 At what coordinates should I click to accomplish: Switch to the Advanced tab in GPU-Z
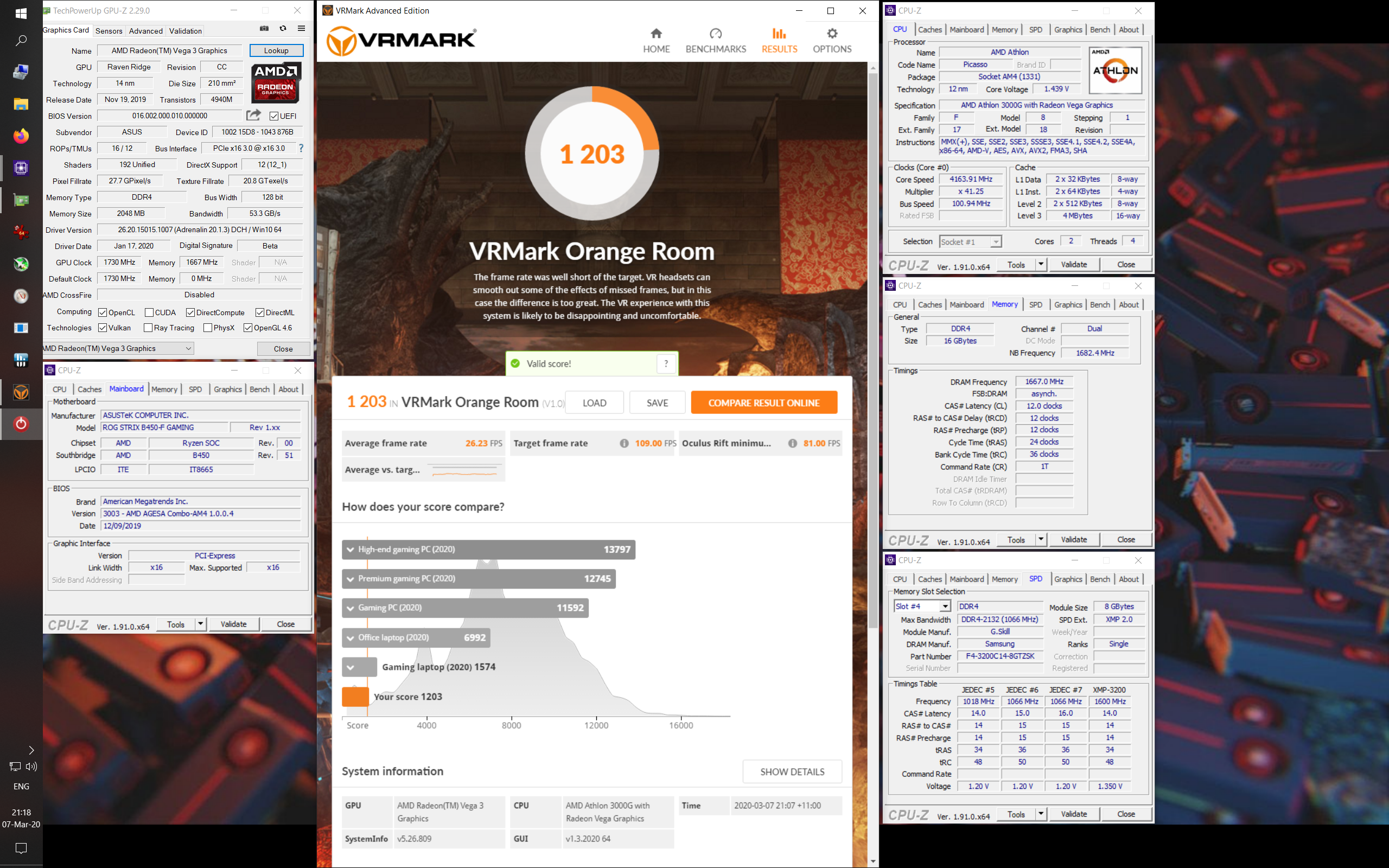point(146,31)
